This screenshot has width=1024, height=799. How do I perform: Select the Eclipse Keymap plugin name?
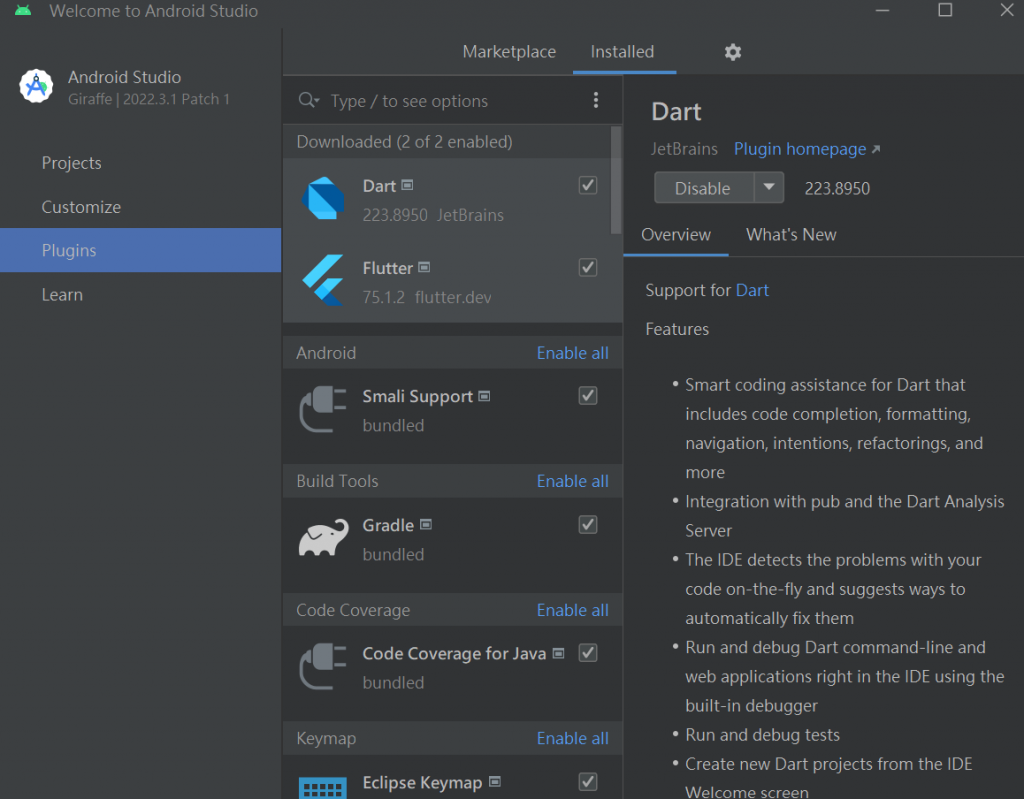pos(423,782)
